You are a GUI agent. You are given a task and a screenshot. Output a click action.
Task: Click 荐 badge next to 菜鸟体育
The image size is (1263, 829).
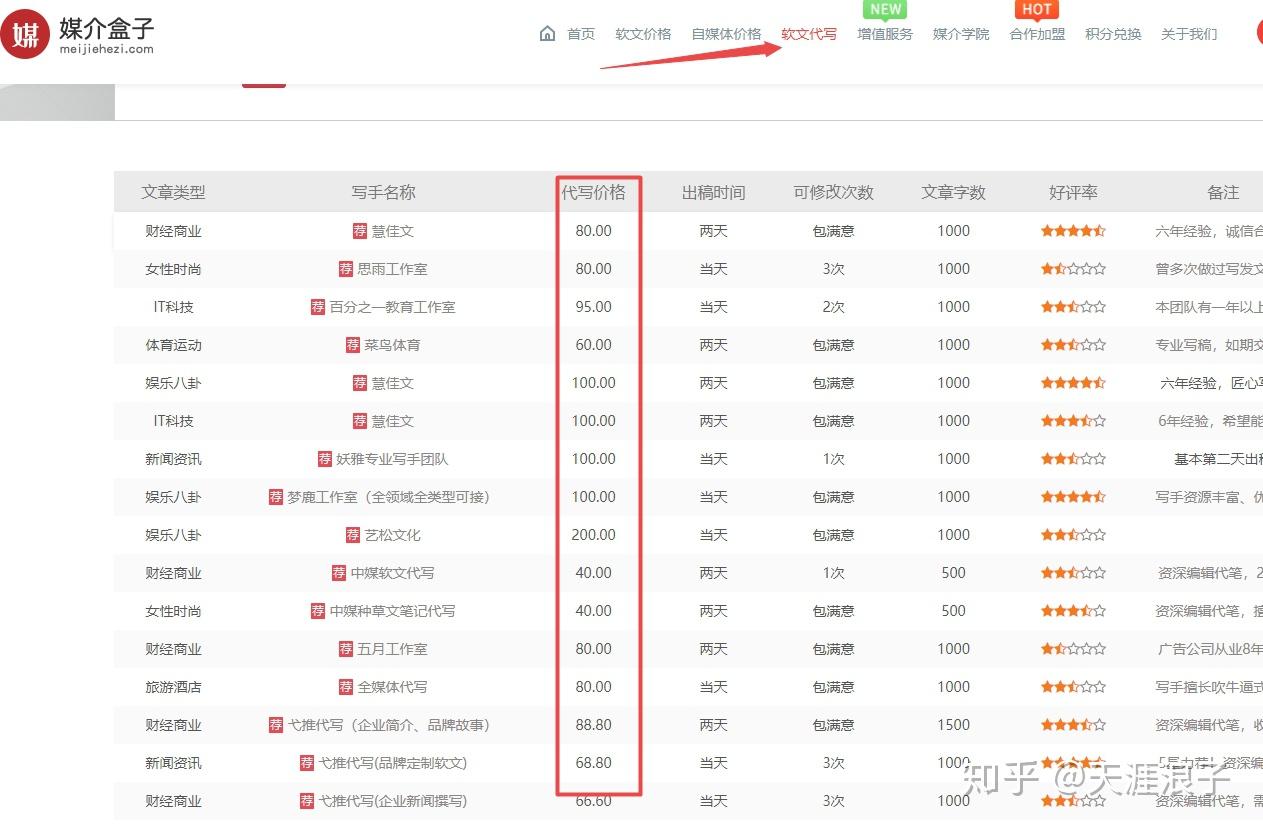pyautogui.click(x=353, y=345)
